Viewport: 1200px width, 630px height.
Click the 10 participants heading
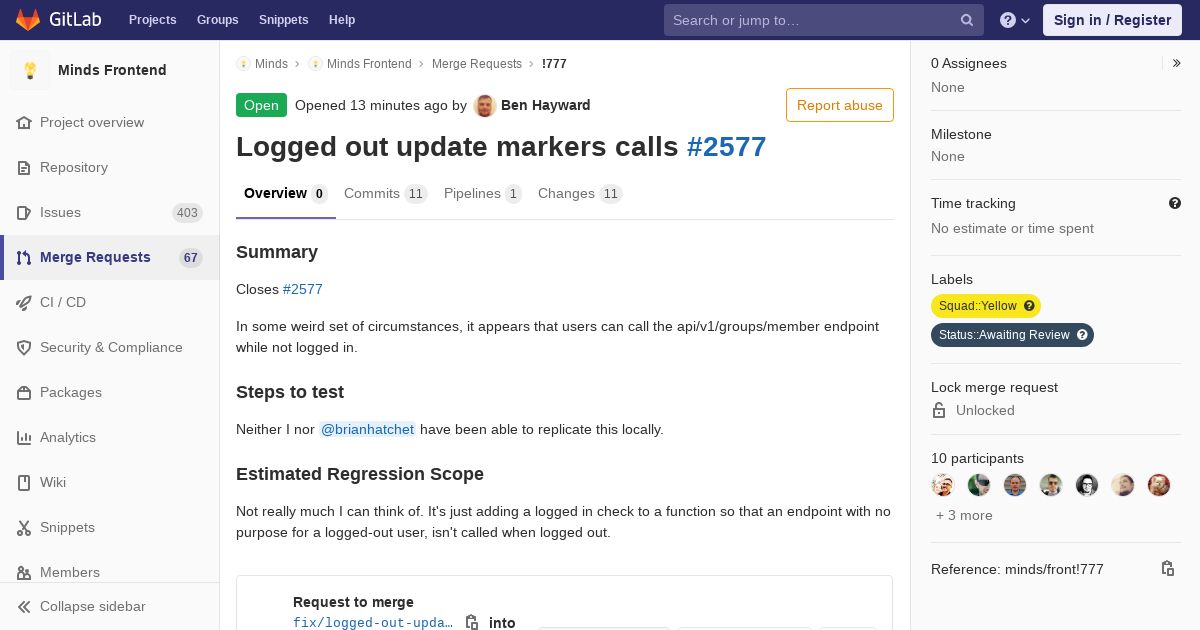pyautogui.click(x=977, y=459)
